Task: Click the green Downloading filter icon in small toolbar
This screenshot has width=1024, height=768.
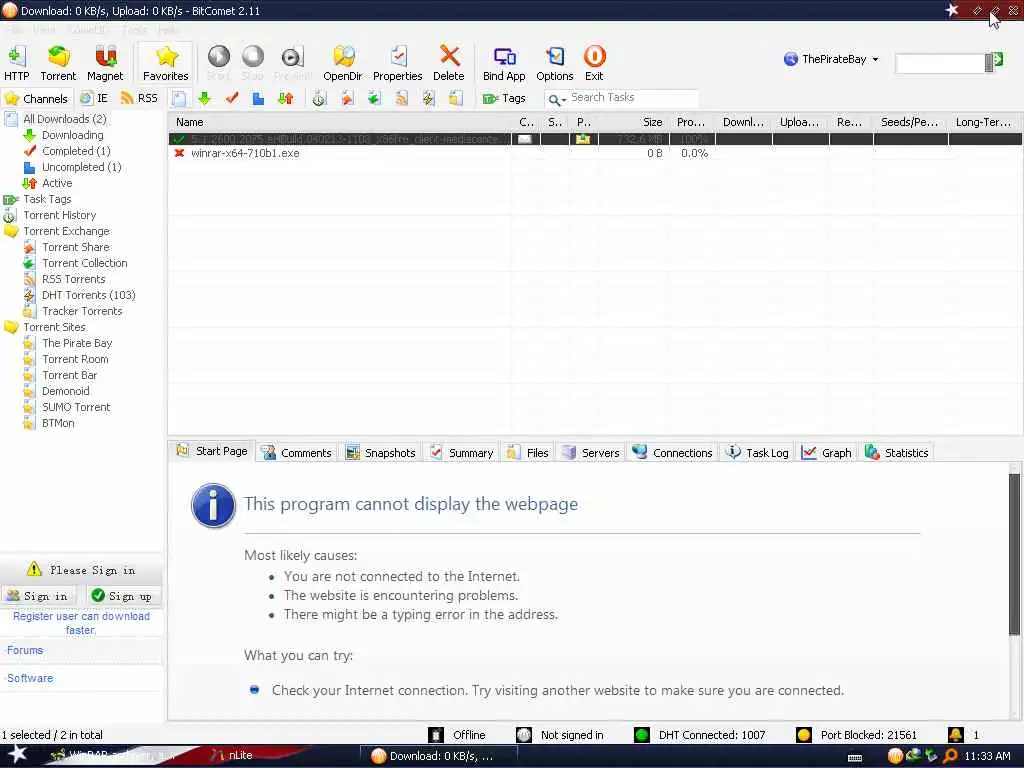Action: pyautogui.click(x=204, y=99)
